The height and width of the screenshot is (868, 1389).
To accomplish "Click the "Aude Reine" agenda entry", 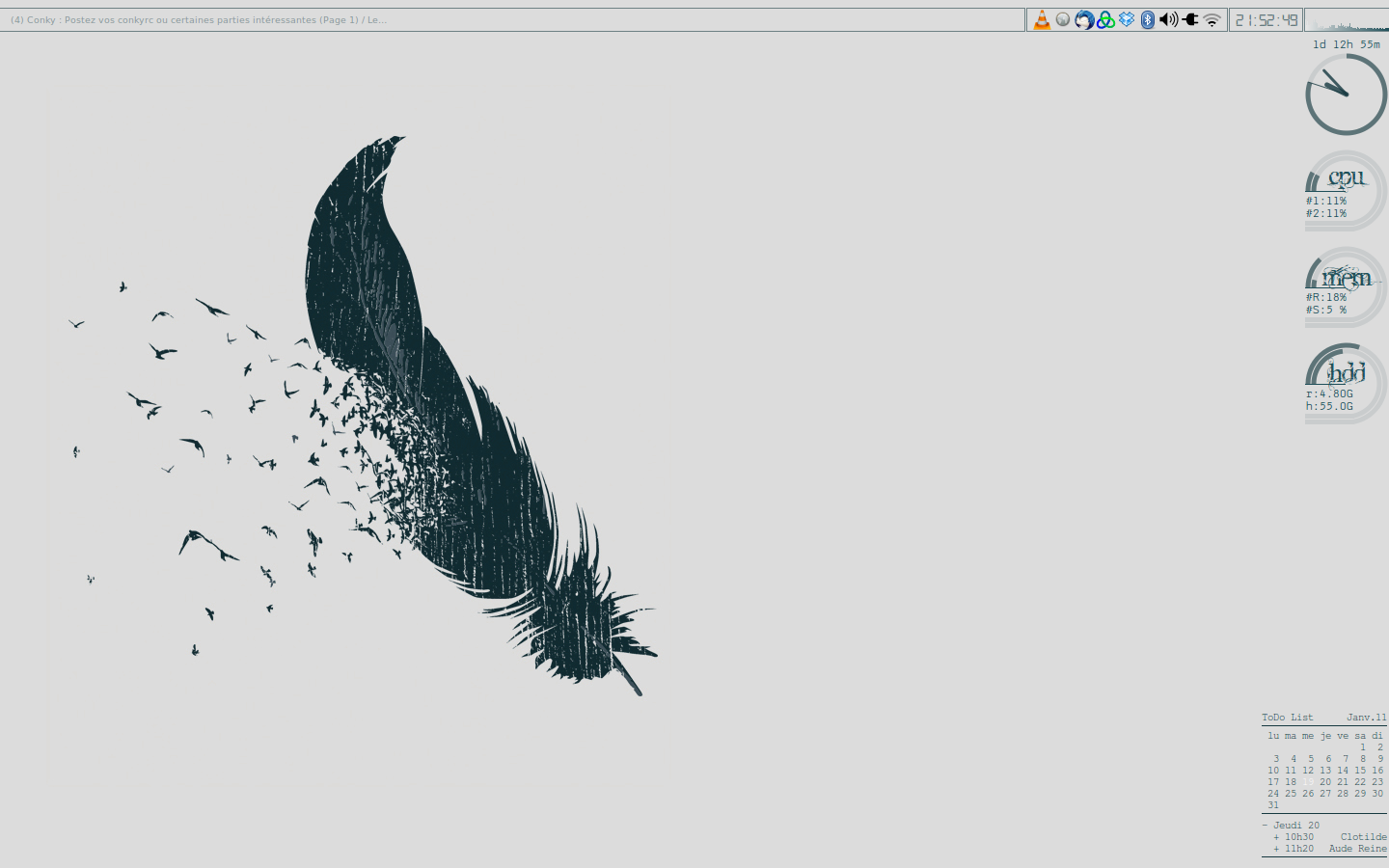I will coord(1358,849).
